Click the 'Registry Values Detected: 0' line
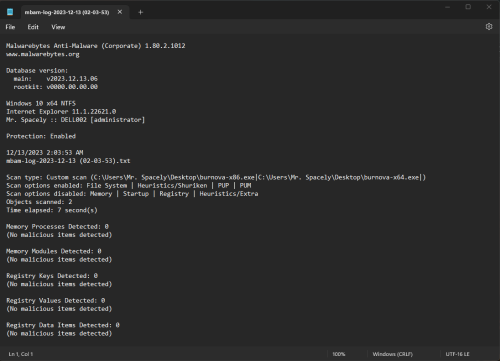The height and width of the screenshot is (361, 500). point(56,301)
